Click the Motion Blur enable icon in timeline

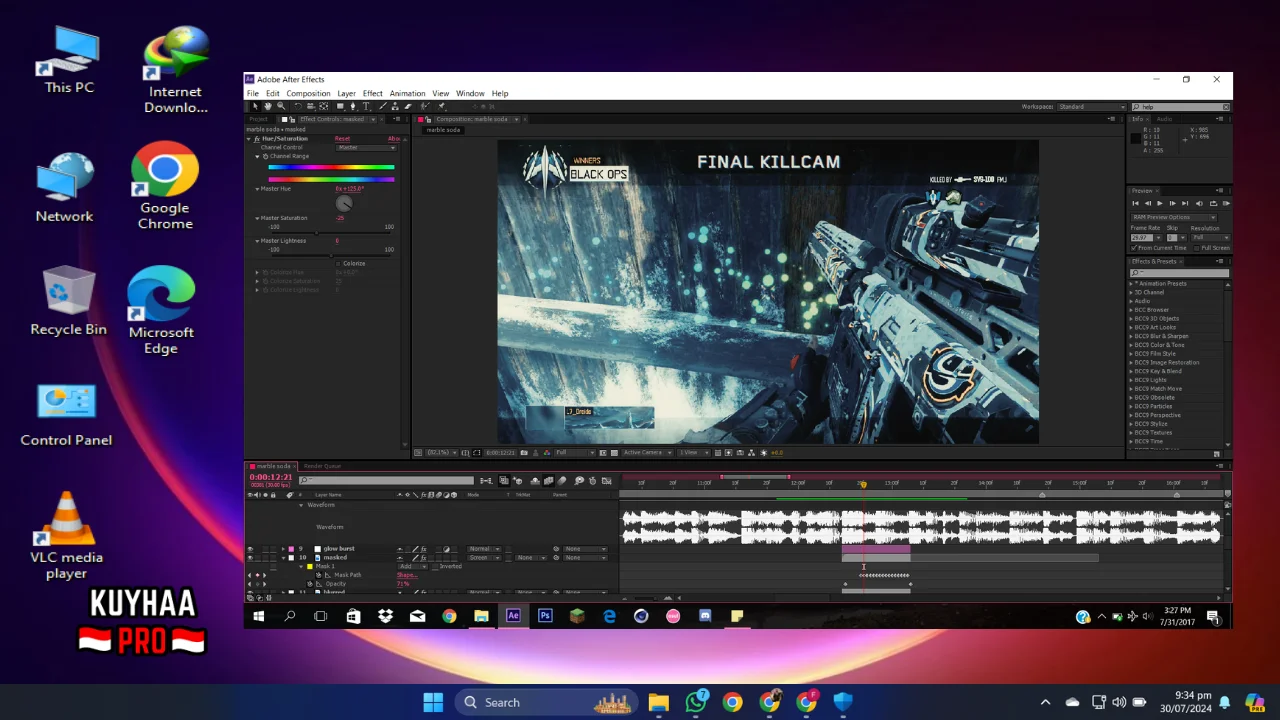coord(561,481)
